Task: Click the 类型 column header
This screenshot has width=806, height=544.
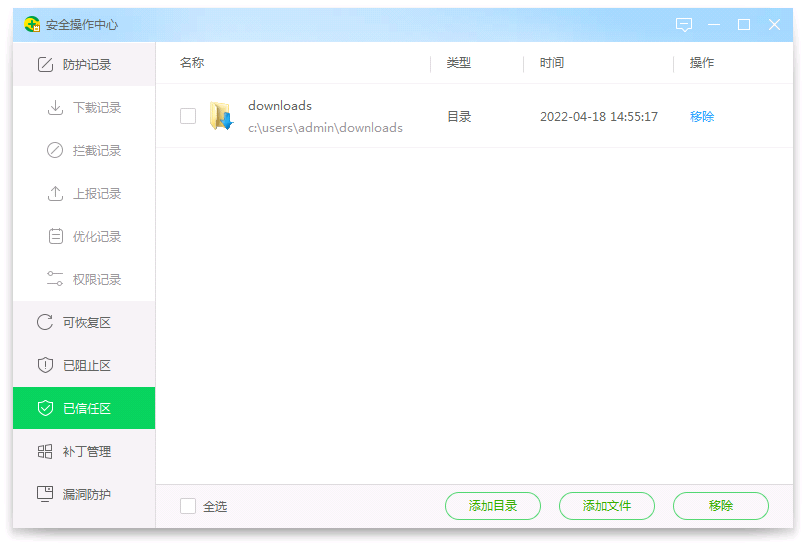Action: click(x=459, y=63)
